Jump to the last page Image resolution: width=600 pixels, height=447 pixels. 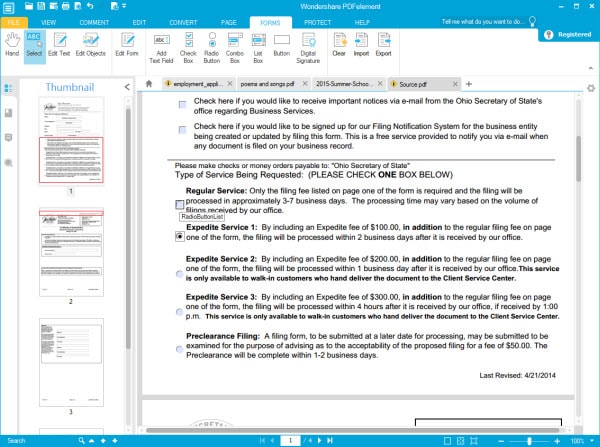330,441
